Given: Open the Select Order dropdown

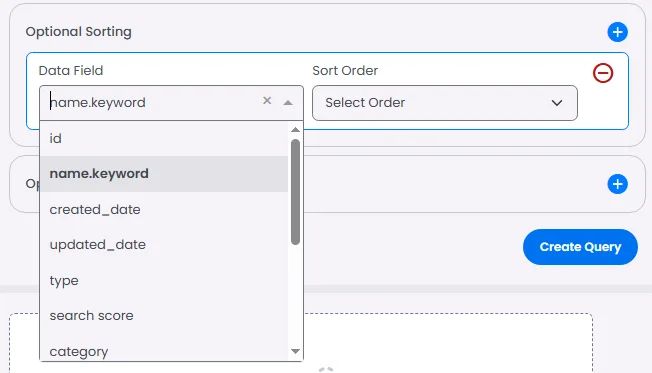Looking at the screenshot, I should [445, 103].
